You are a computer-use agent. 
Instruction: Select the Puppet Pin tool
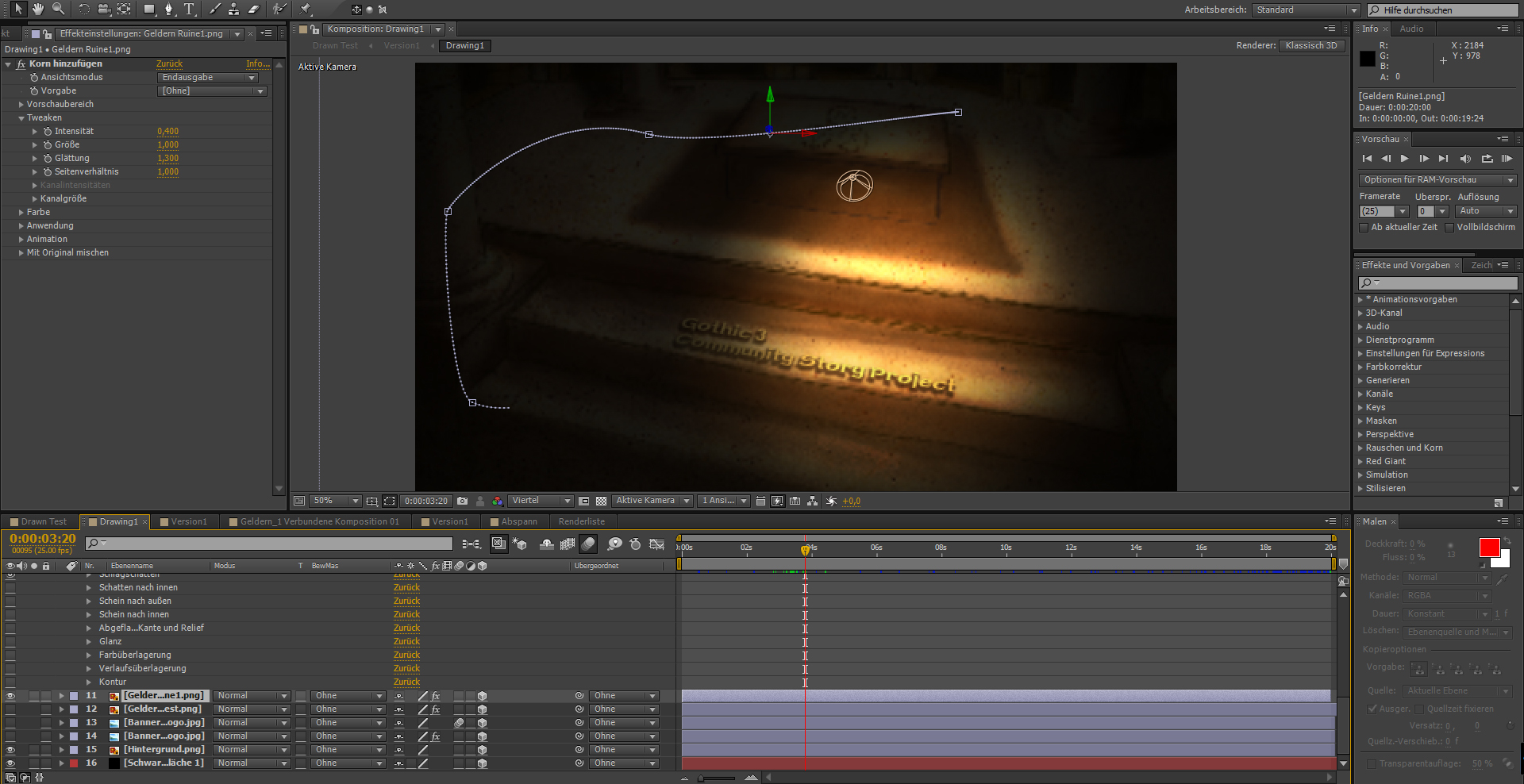point(306,9)
